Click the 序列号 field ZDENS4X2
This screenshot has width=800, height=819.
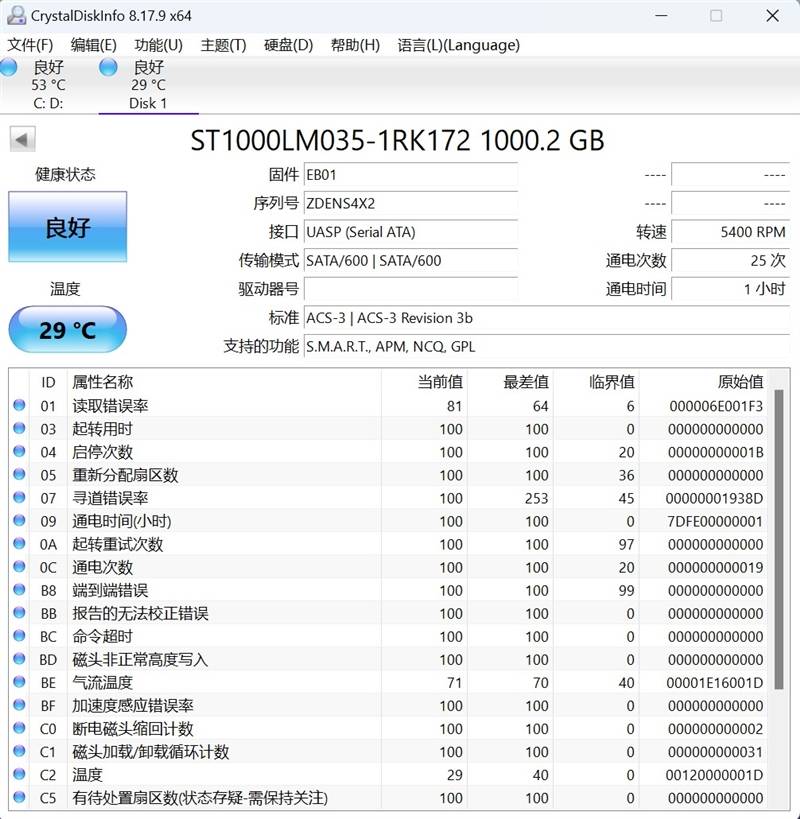410,203
